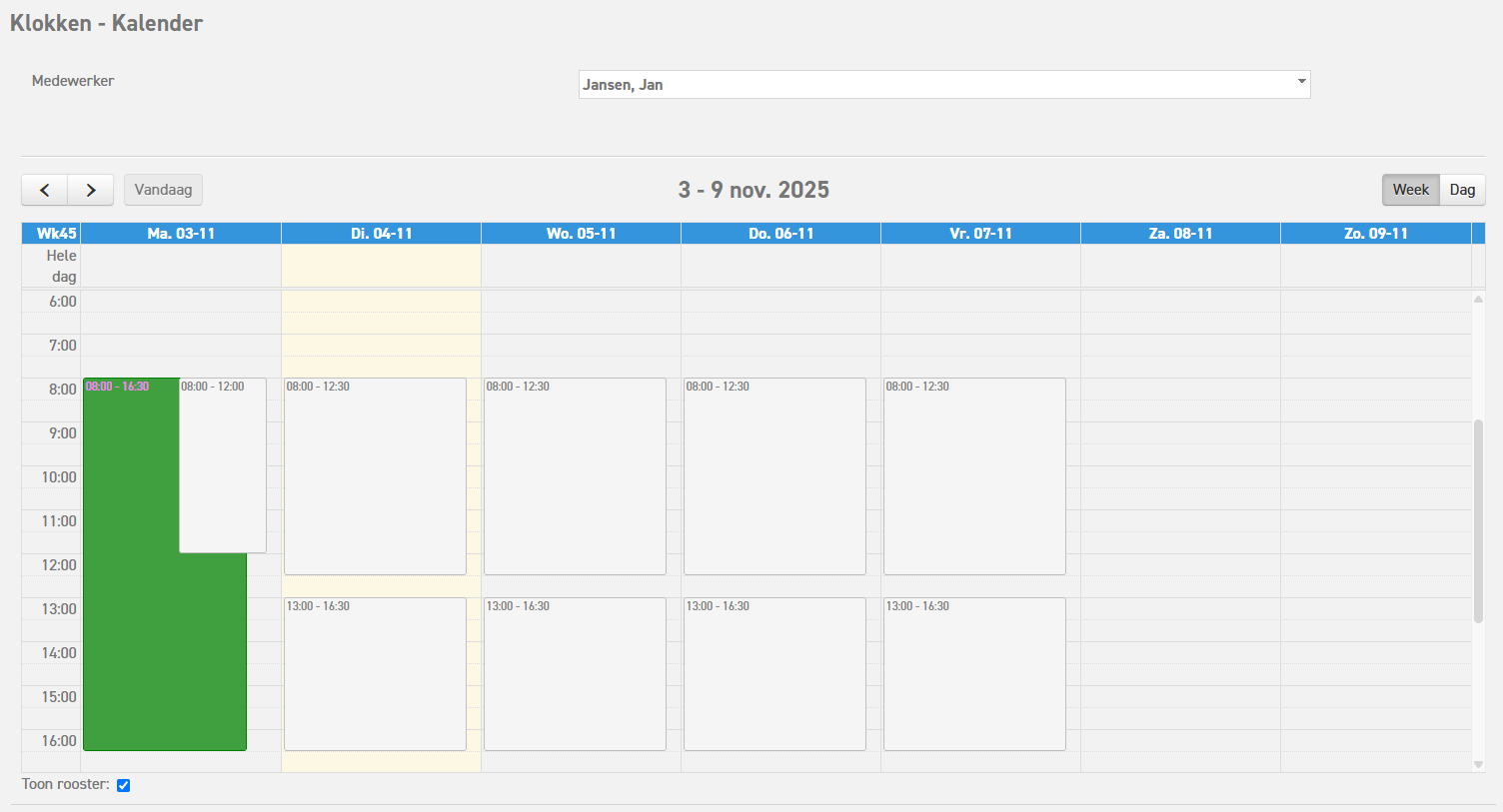Click the calendar vertical scrollbar thumb
The height and width of the screenshot is (812, 1503).
(1478, 519)
